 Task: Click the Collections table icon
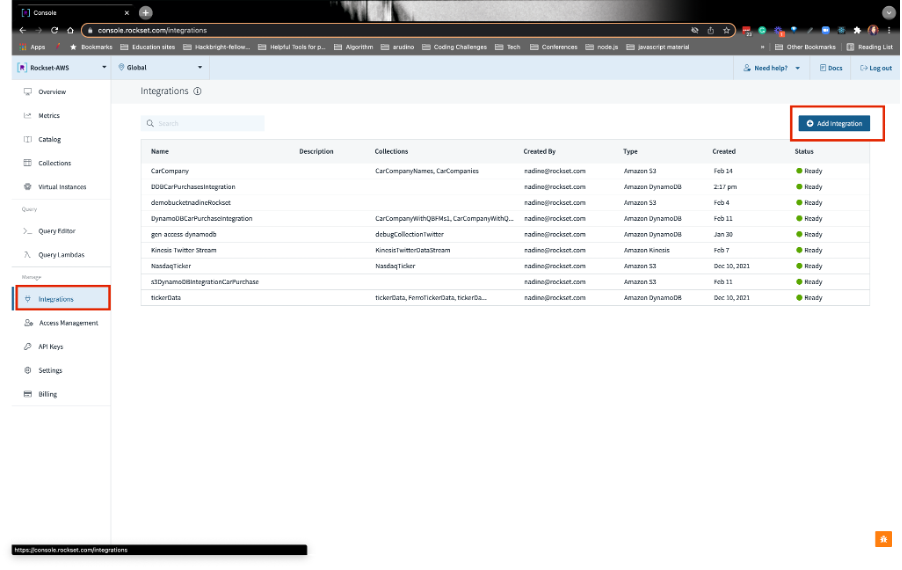(28, 163)
